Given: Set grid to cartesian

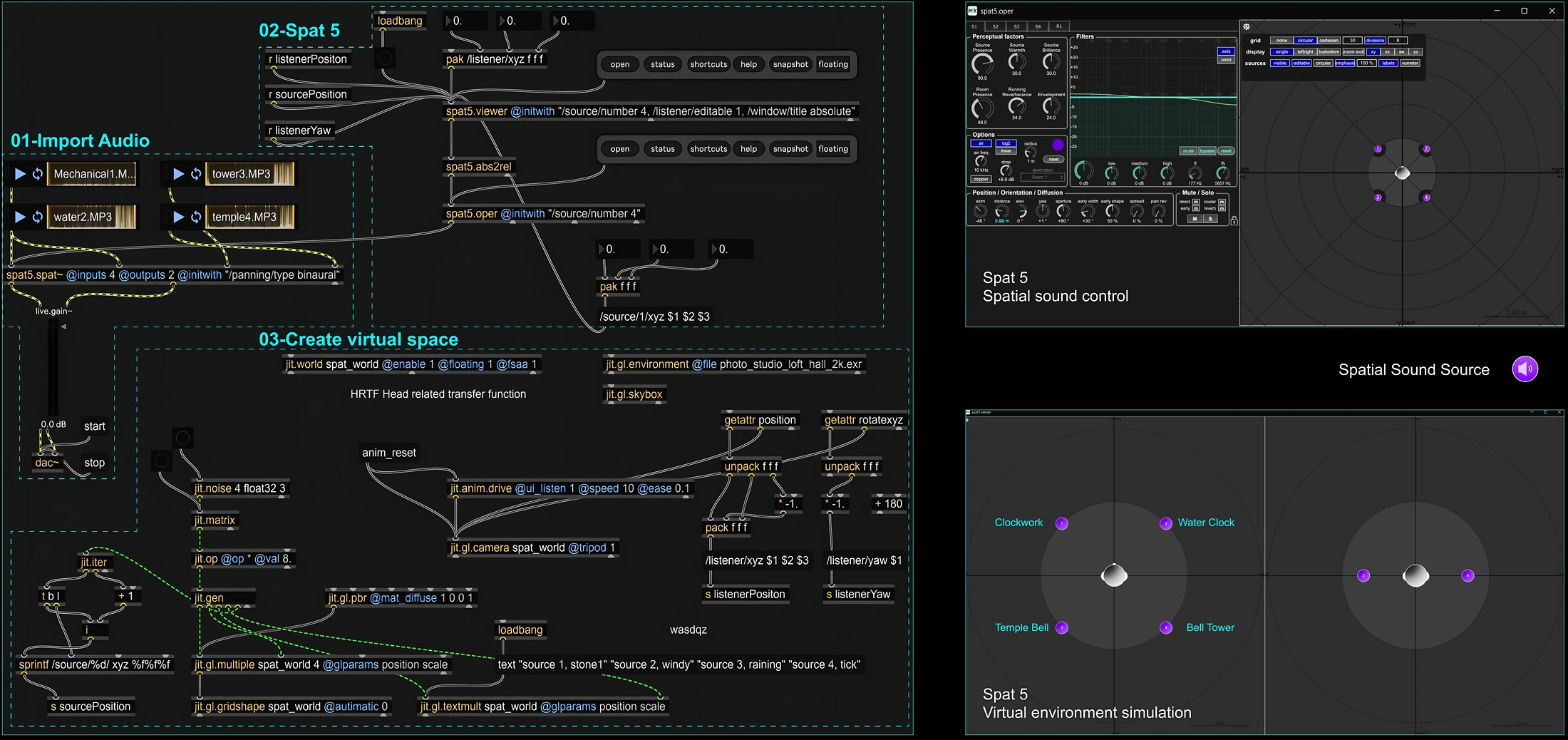Looking at the screenshot, I should tap(1329, 41).
